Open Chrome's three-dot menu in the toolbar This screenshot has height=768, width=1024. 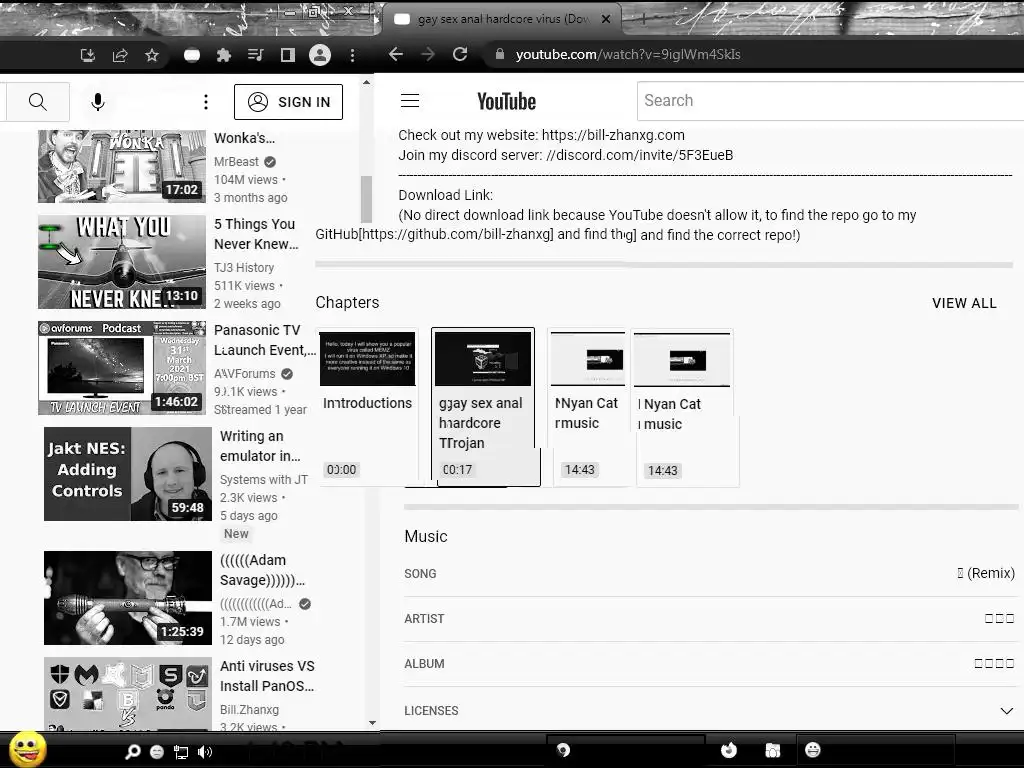352,56
